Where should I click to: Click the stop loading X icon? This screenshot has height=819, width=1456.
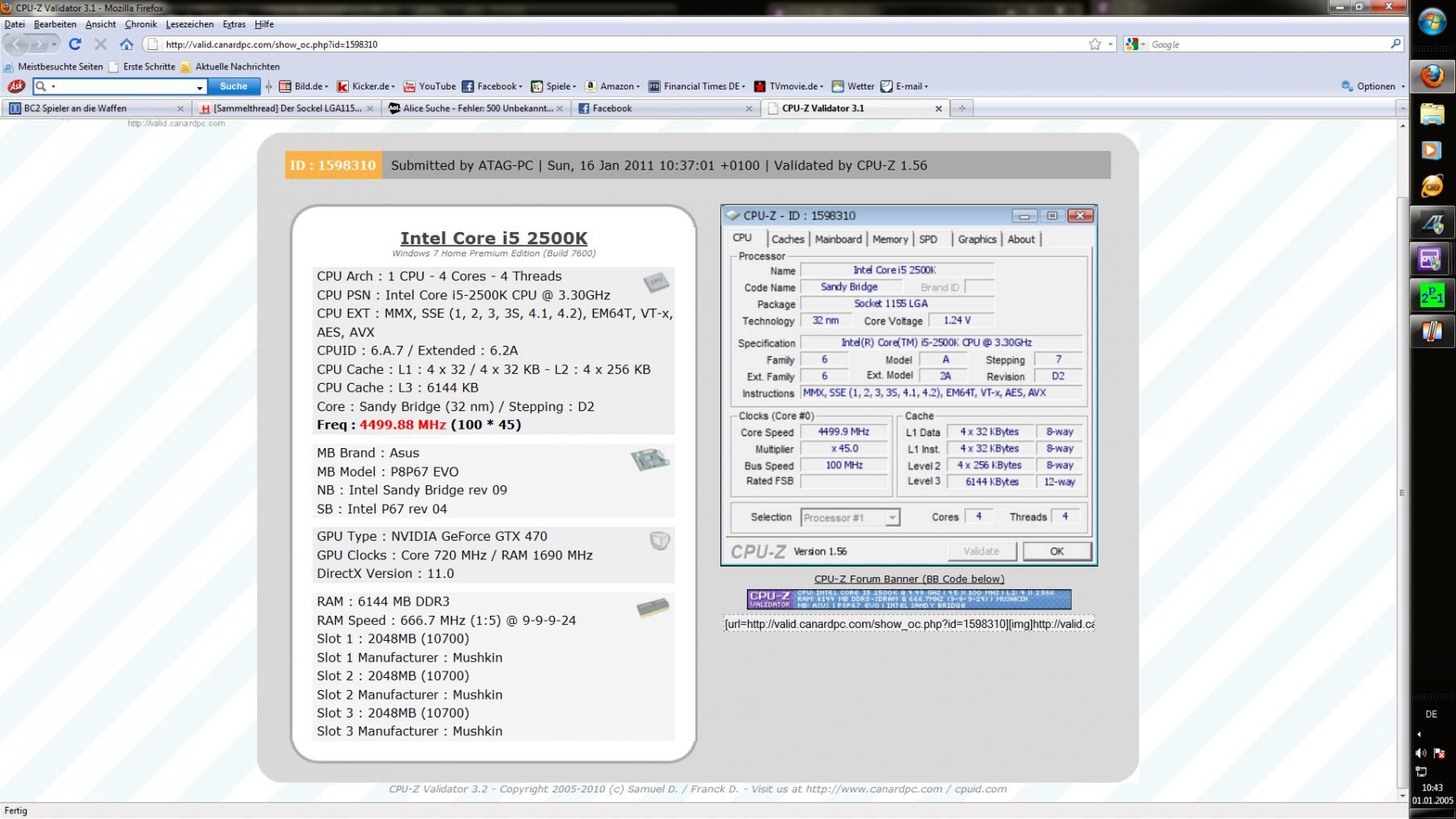(101, 44)
